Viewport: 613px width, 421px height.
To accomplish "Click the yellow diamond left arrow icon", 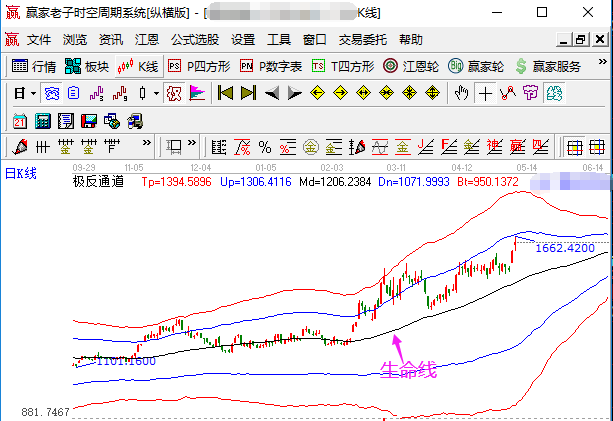I will coord(317,93).
